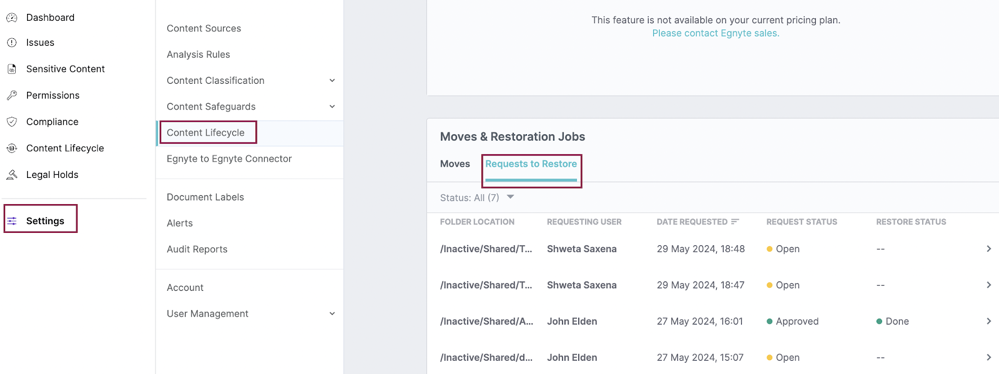Click the Restore Status column header
This screenshot has height=374, width=999.
click(911, 222)
